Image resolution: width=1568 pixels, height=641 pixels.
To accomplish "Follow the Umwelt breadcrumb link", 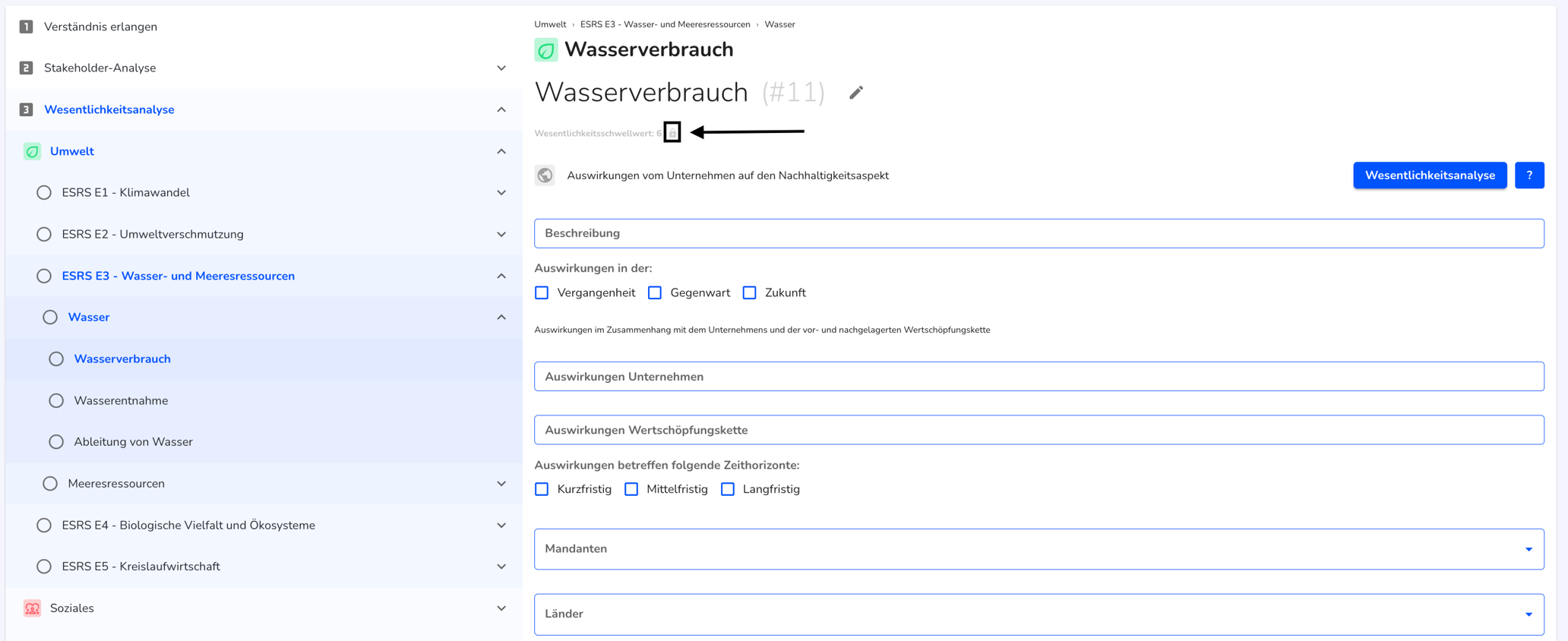I will (550, 24).
